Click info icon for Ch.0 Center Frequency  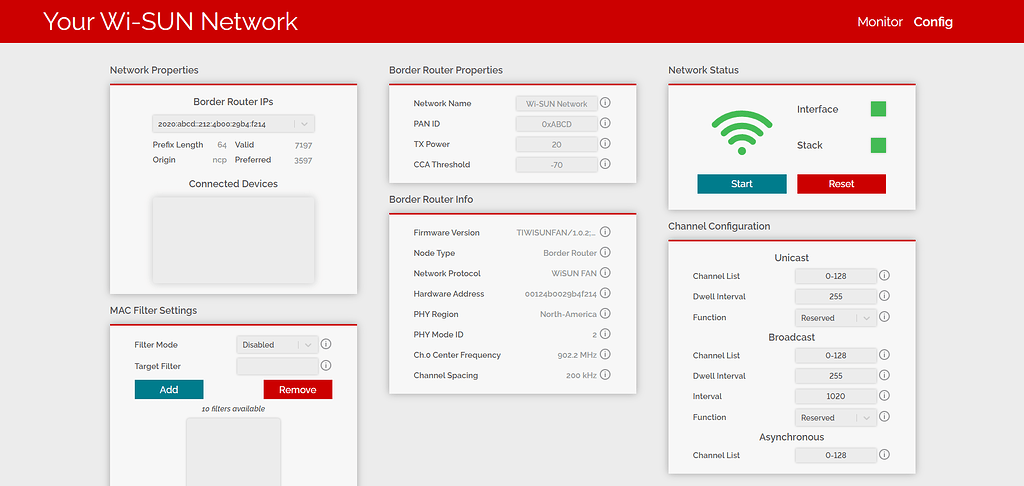605,354
